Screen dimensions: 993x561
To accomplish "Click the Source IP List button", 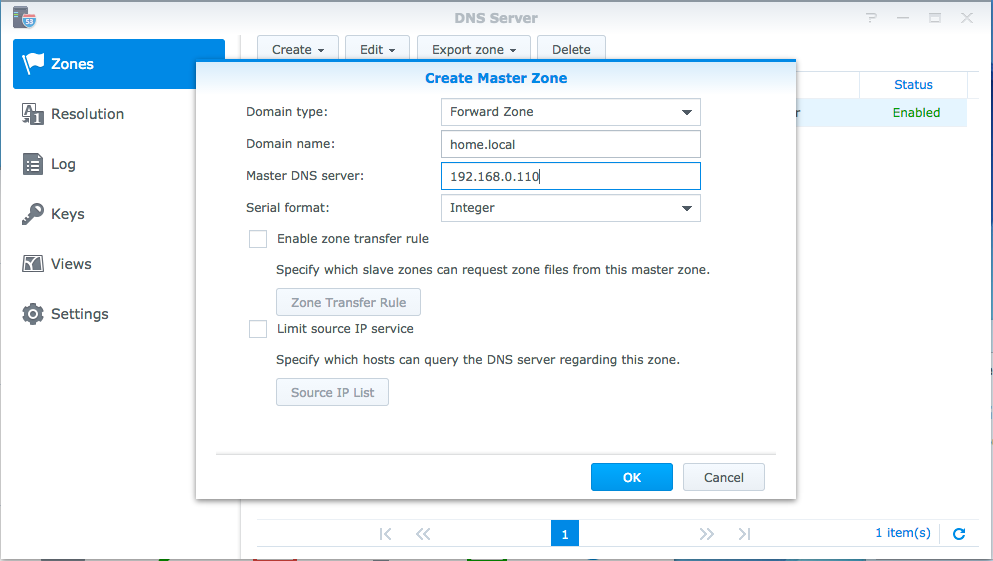I will [332, 393].
